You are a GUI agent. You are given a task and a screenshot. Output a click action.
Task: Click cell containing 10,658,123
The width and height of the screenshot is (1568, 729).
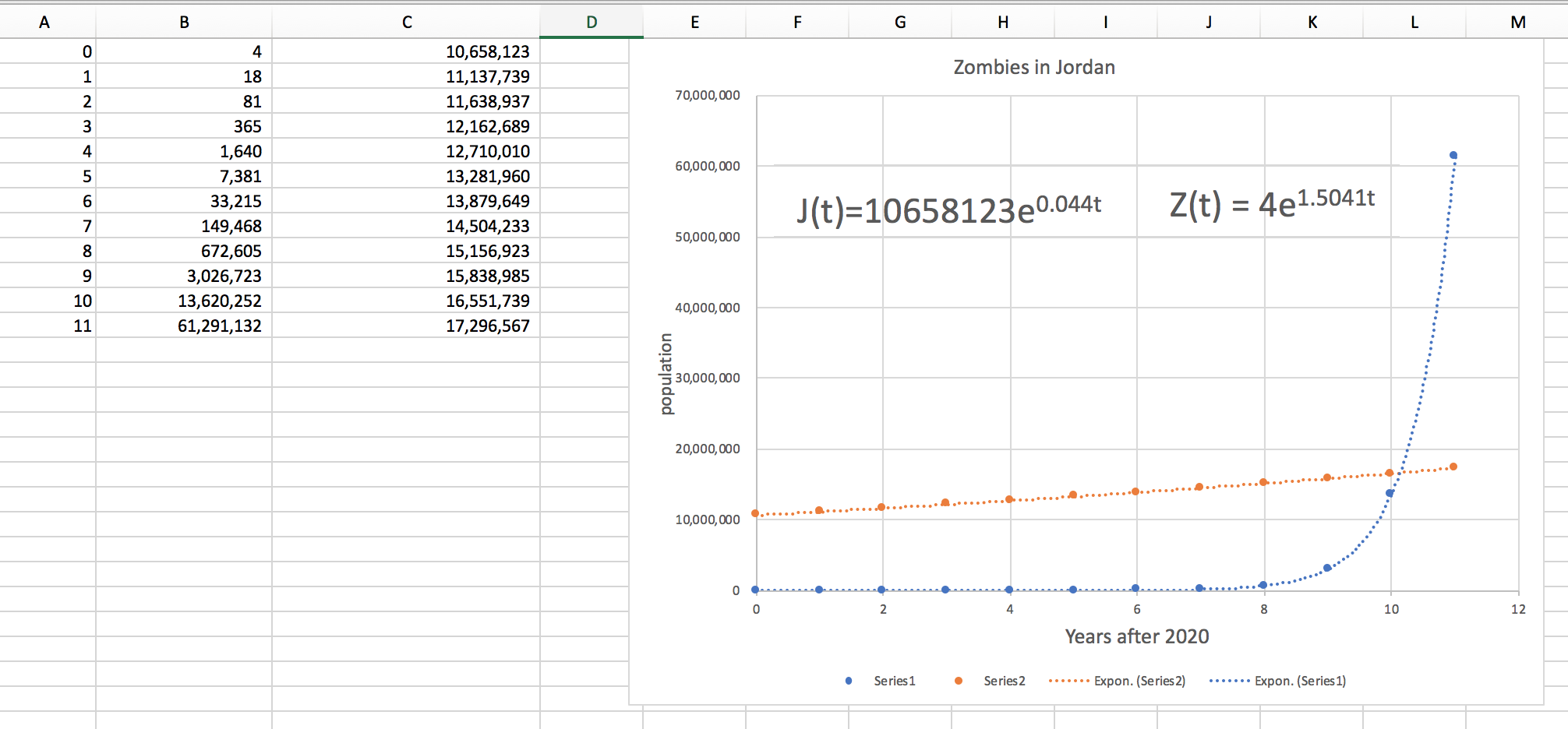(406, 51)
